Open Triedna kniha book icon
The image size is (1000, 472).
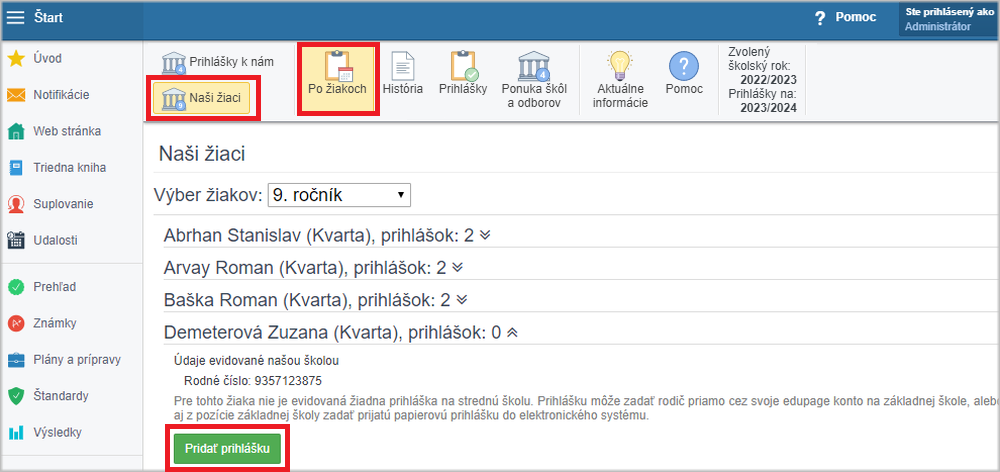tap(15, 168)
